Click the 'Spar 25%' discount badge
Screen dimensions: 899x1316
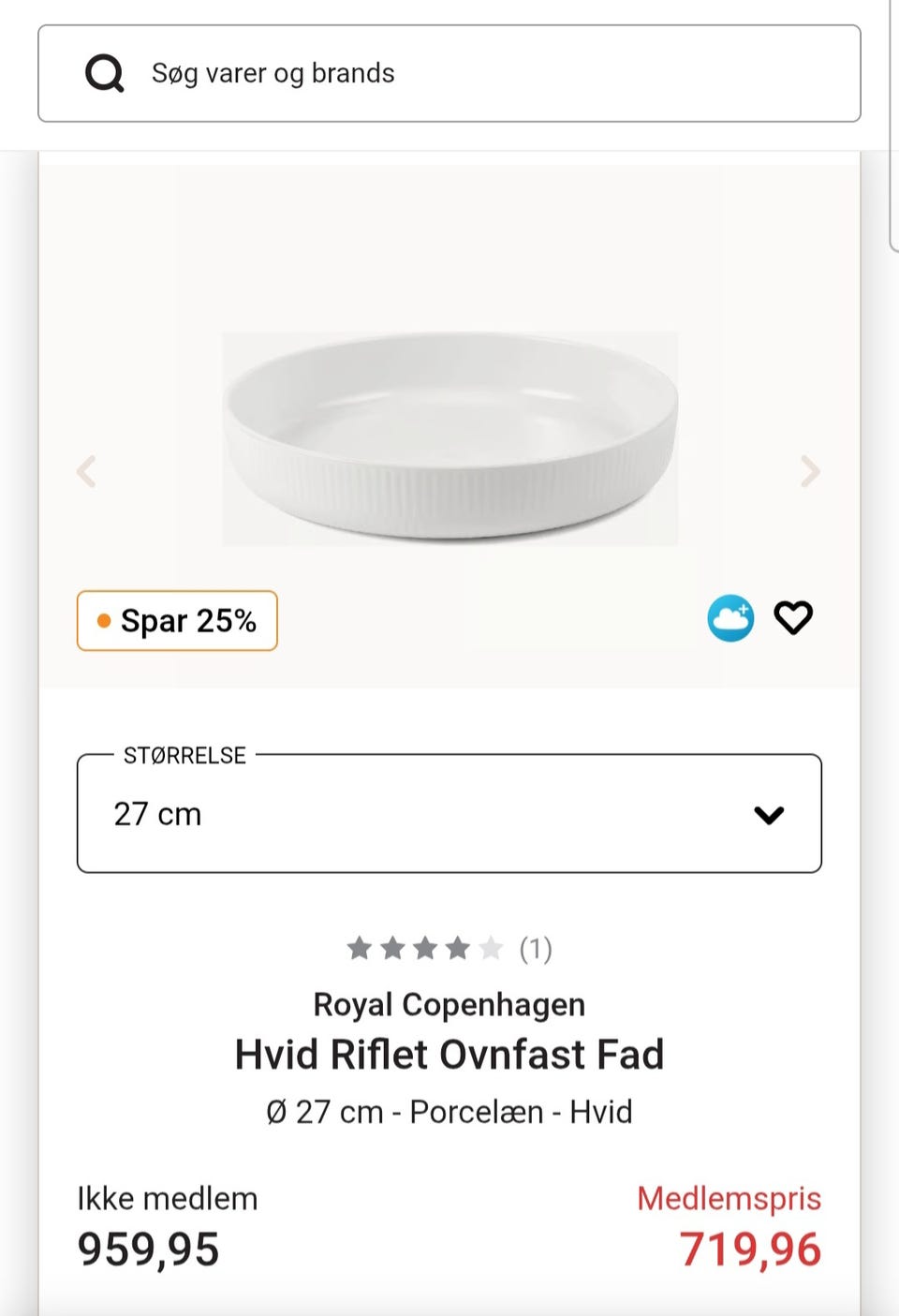point(177,620)
